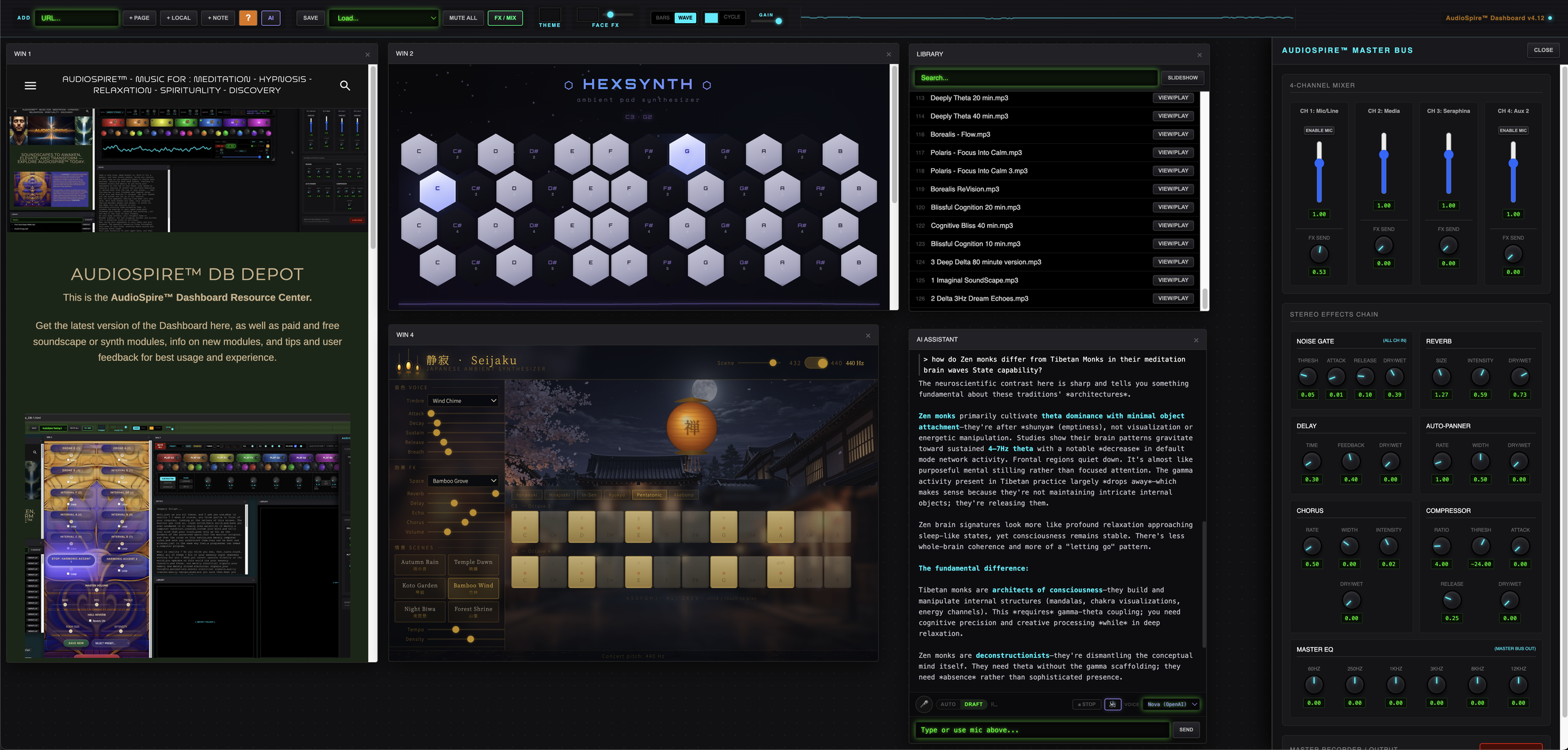Enable mic on CH 1: Mic/Line
The width and height of the screenshot is (1568, 750).
tap(1320, 131)
